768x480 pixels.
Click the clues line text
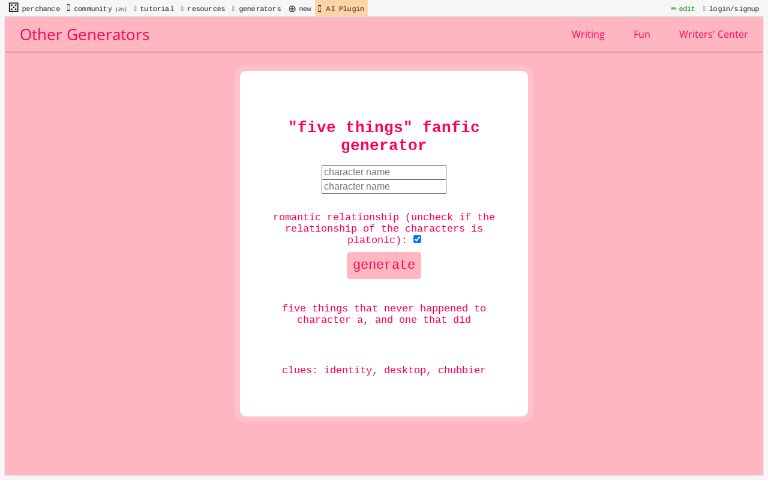tap(384, 370)
